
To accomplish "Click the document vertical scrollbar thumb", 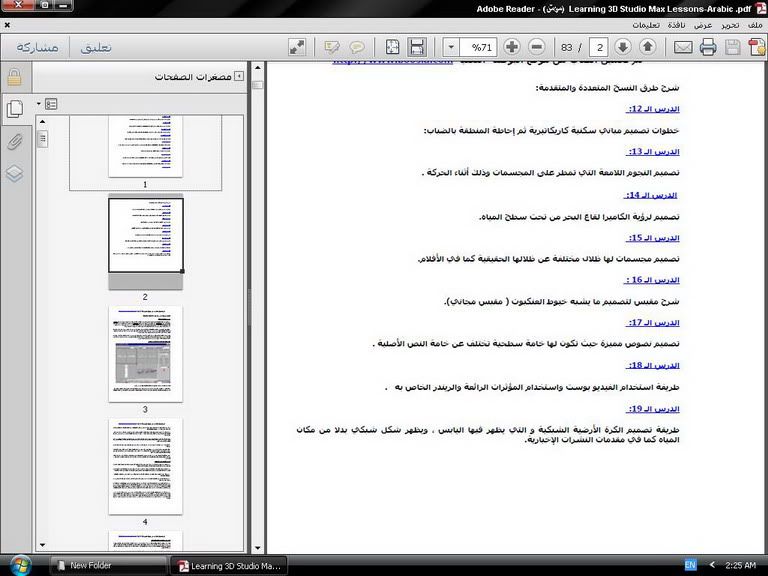I will coord(258,85).
